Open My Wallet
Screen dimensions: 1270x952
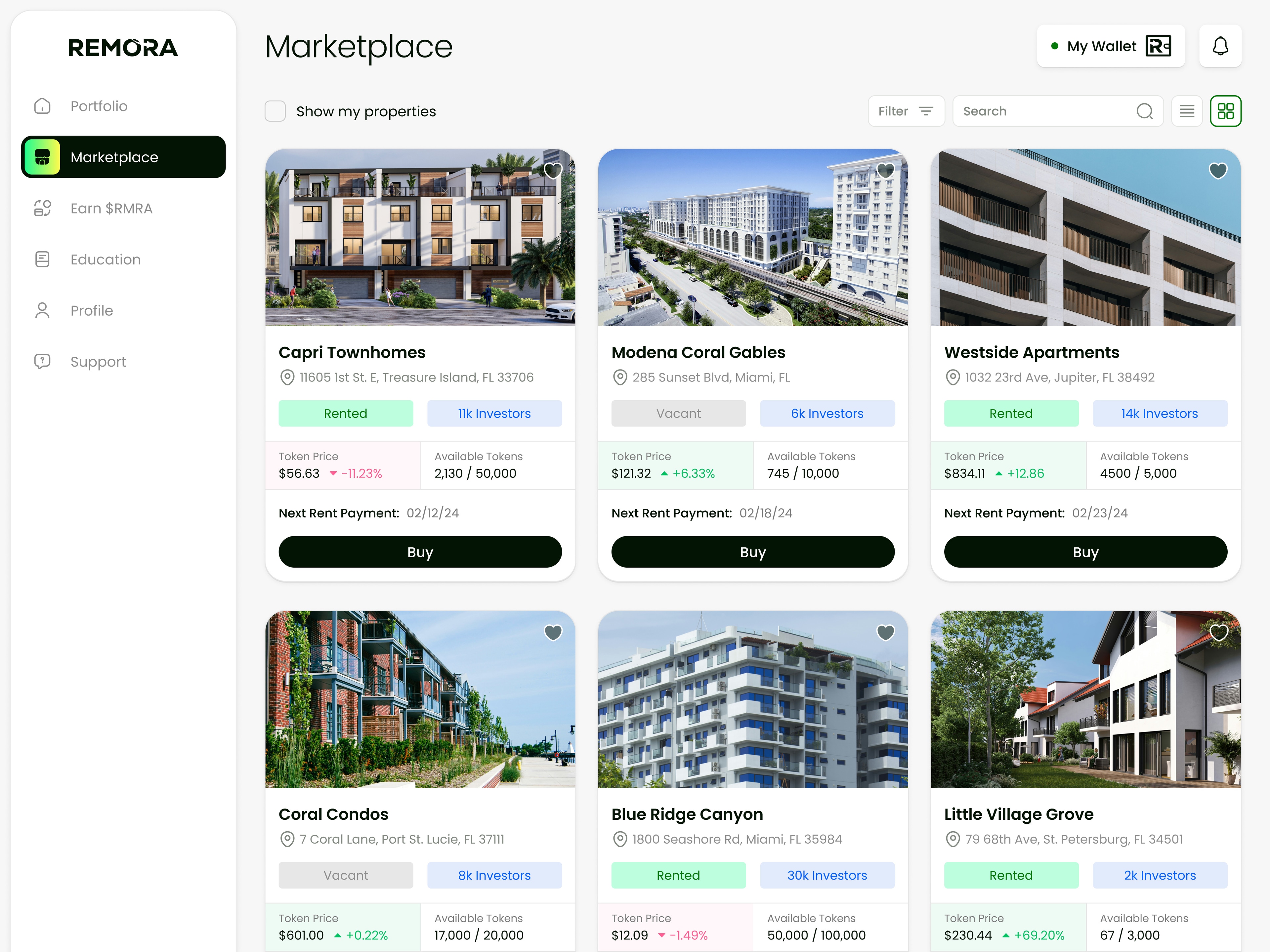1111,46
